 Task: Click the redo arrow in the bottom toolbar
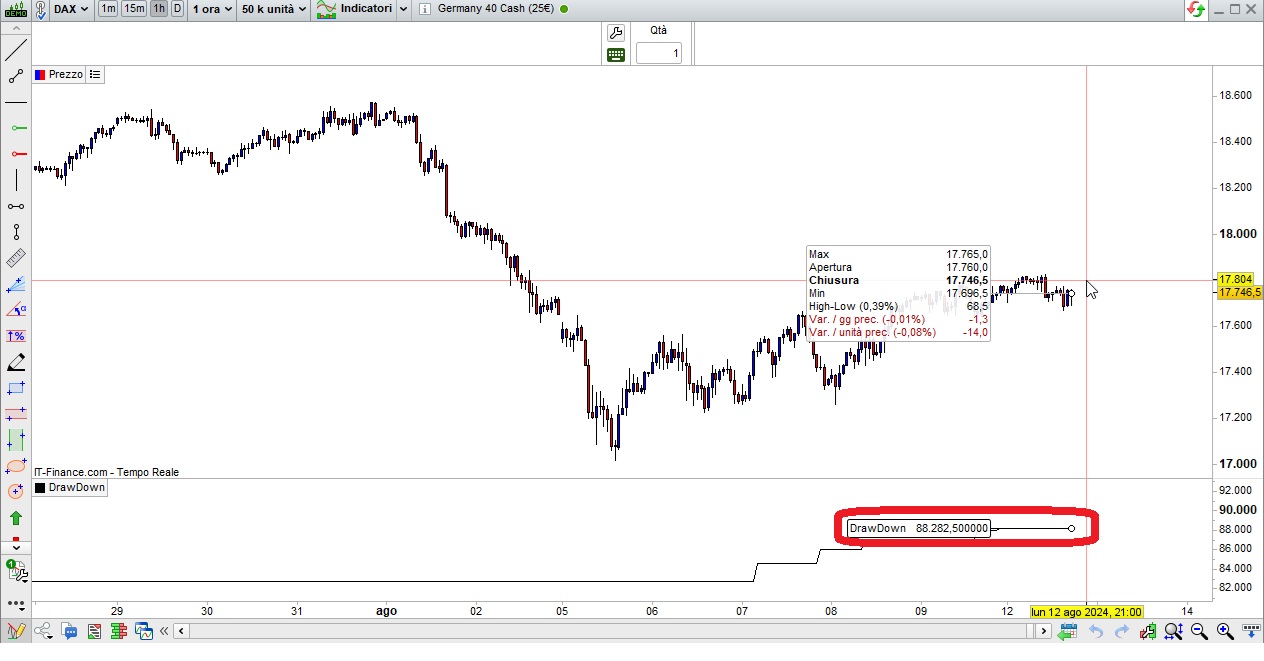(1122, 631)
